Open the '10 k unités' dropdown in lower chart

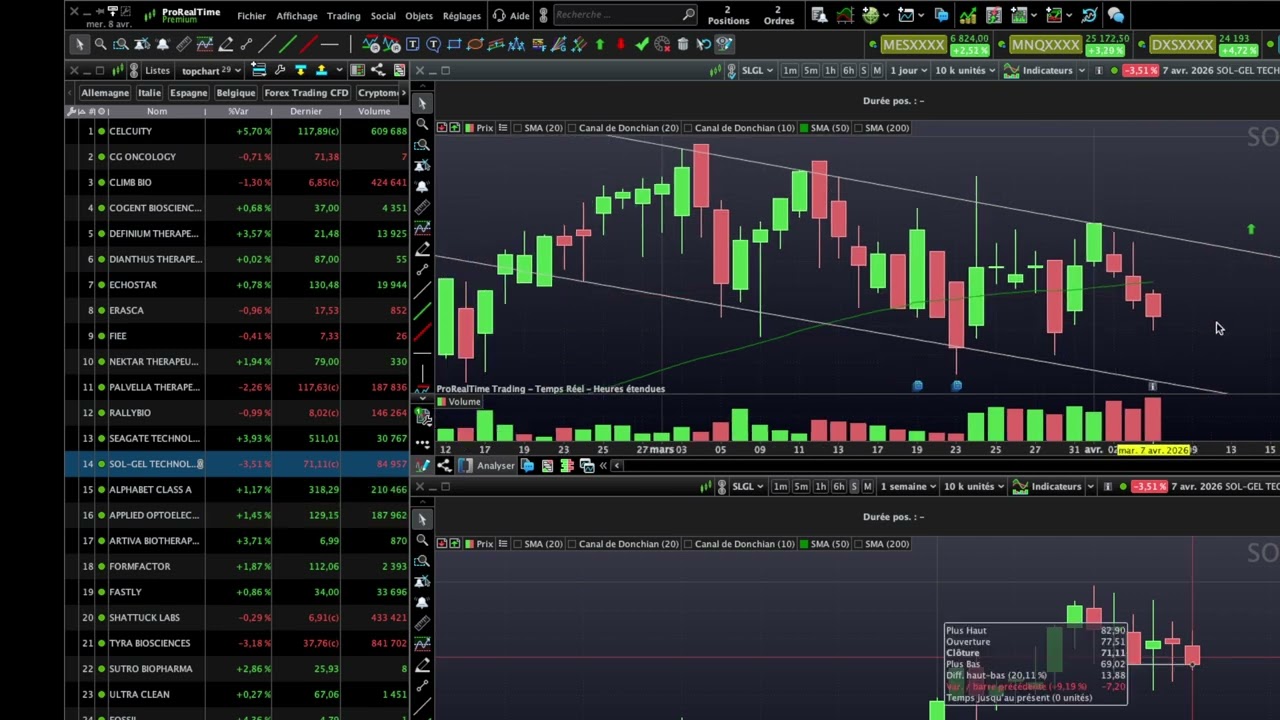[974, 486]
